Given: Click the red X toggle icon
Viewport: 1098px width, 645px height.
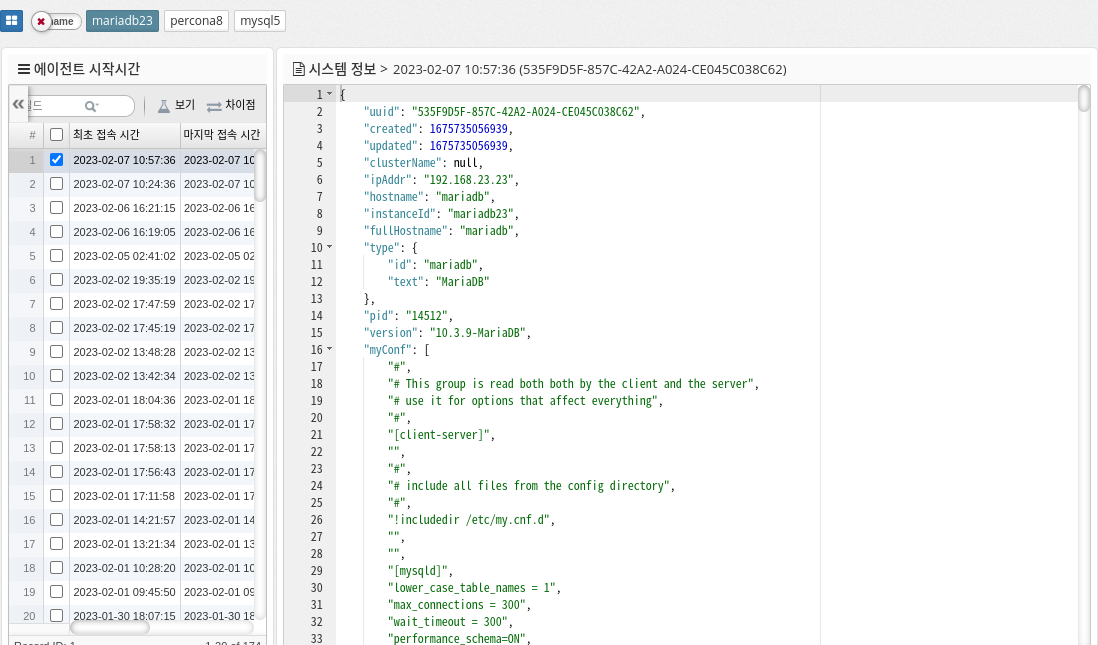Looking at the screenshot, I should coord(42,21).
